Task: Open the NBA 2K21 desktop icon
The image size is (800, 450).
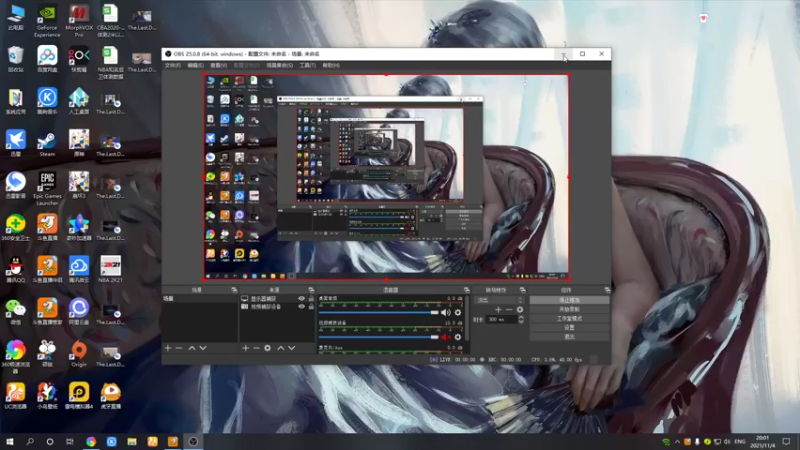Action: pos(110,269)
